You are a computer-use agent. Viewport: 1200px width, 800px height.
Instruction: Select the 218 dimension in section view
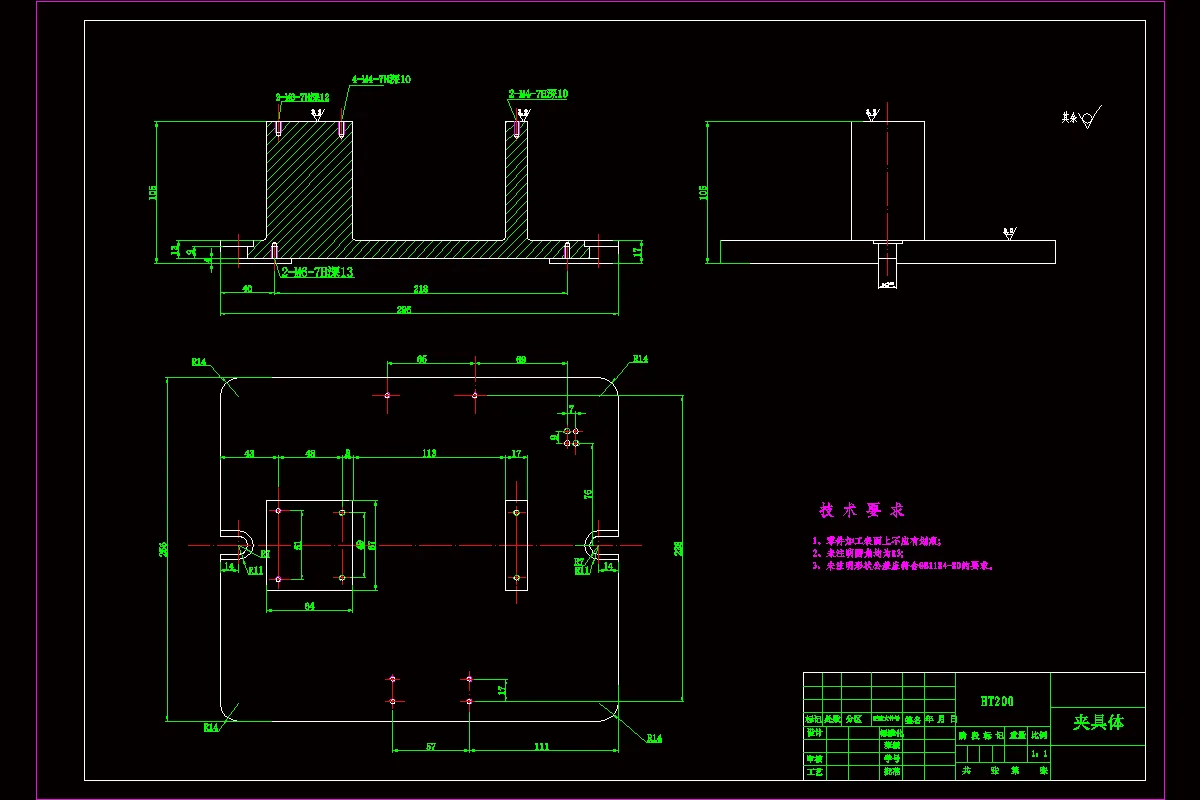[x=420, y=289]
